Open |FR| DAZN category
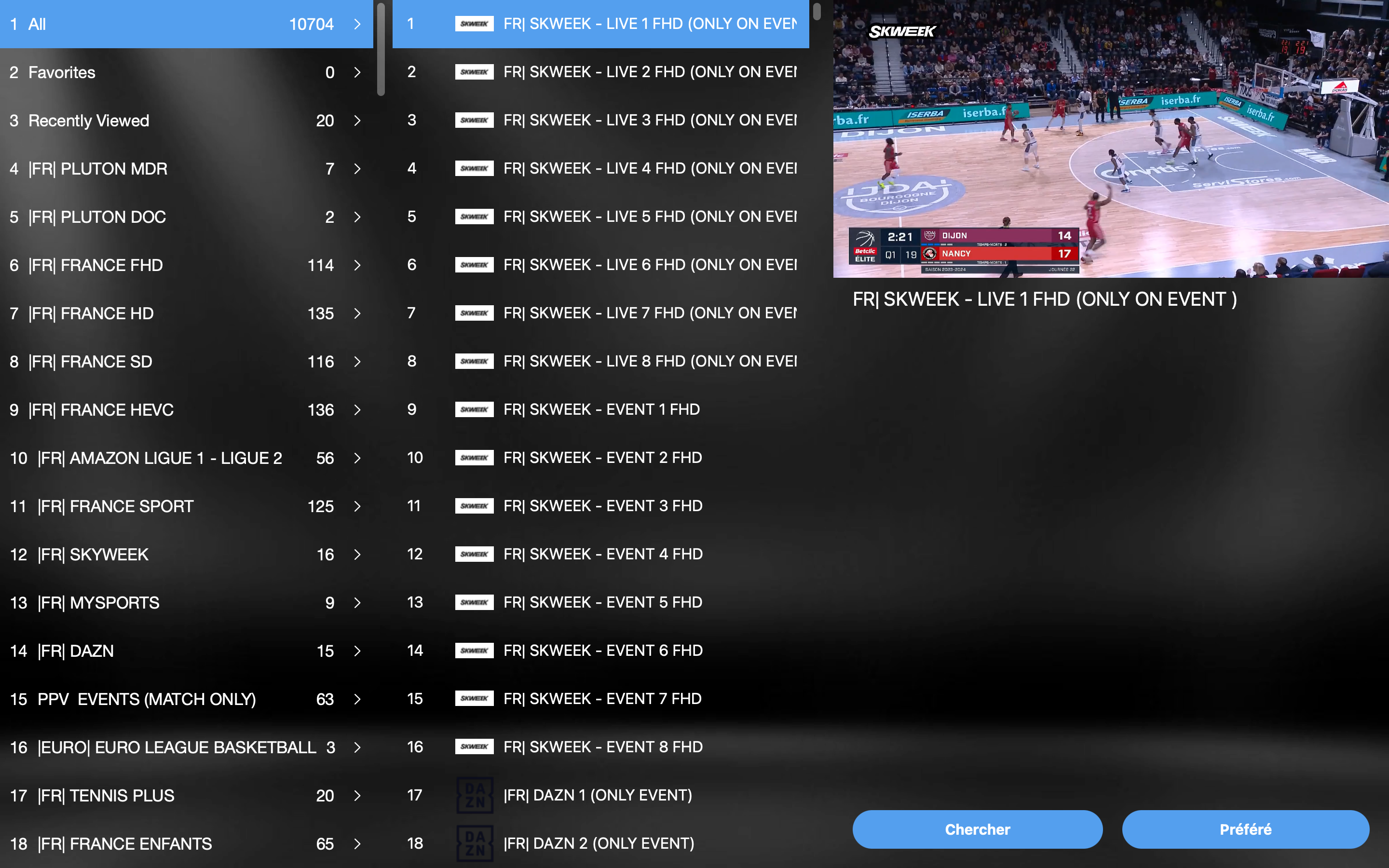 pos(187,651)
